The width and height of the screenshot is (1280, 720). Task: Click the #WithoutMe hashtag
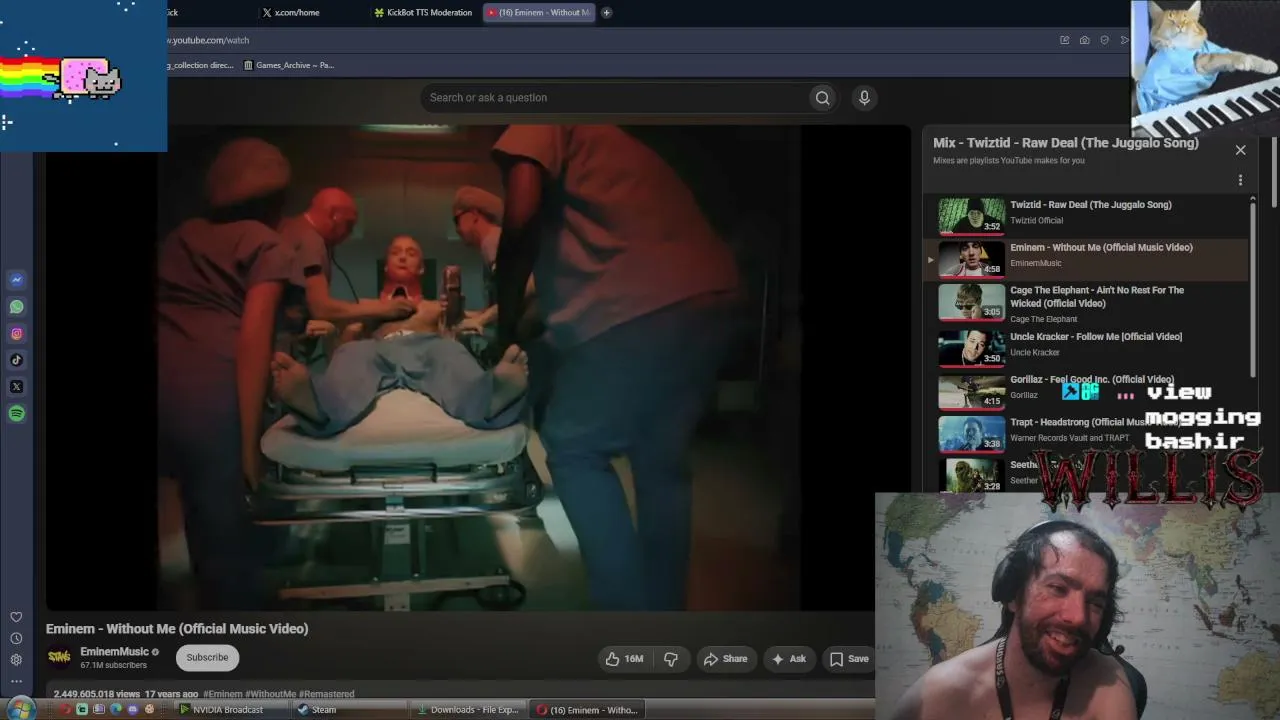click(x=270, y=694)
